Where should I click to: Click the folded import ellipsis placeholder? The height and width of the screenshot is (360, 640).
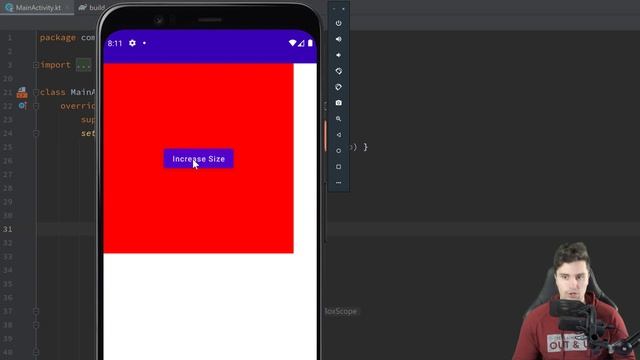(x=84, y=65)
